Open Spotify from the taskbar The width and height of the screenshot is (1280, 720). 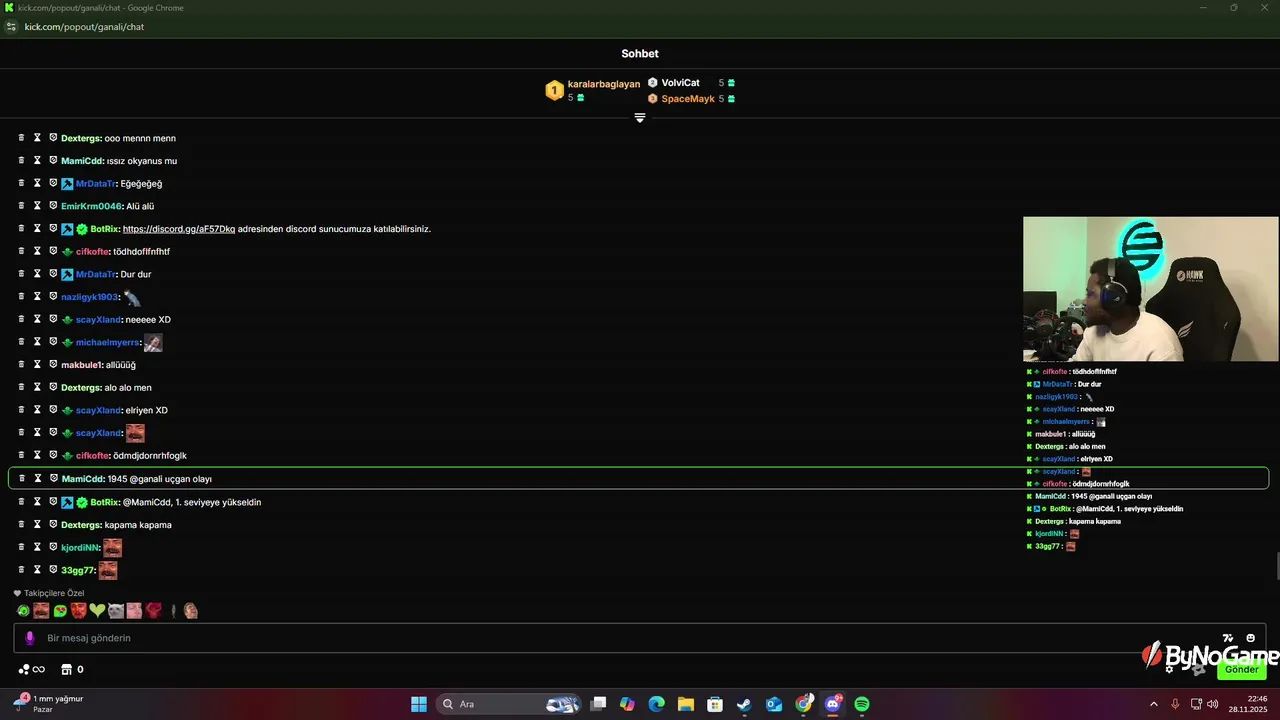pyautogui.click(x=862, y=704)
